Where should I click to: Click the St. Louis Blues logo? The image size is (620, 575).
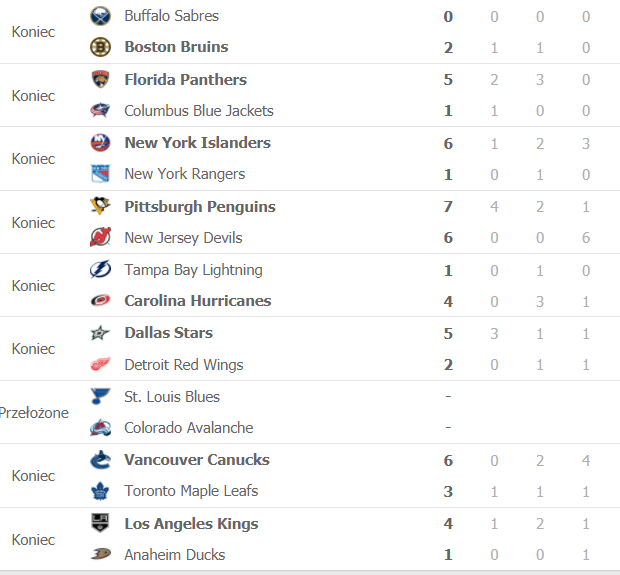100,396
